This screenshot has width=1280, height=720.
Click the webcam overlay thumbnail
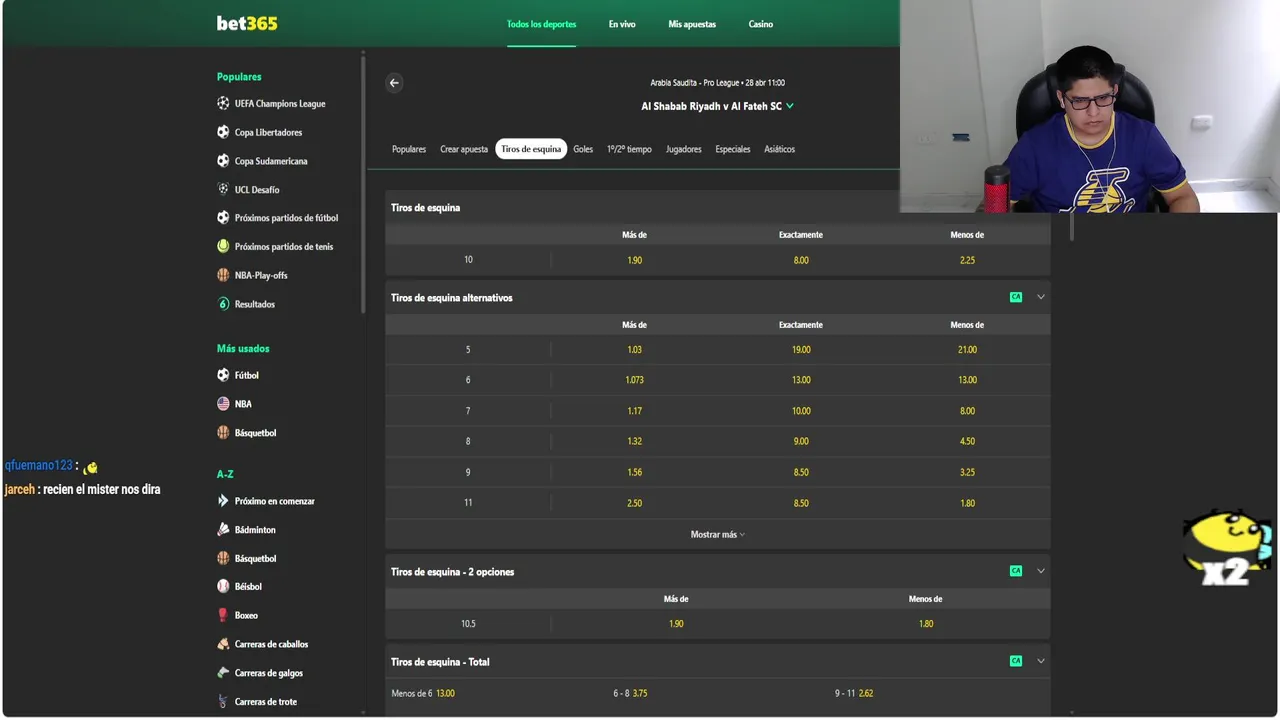click(1089, 106)
